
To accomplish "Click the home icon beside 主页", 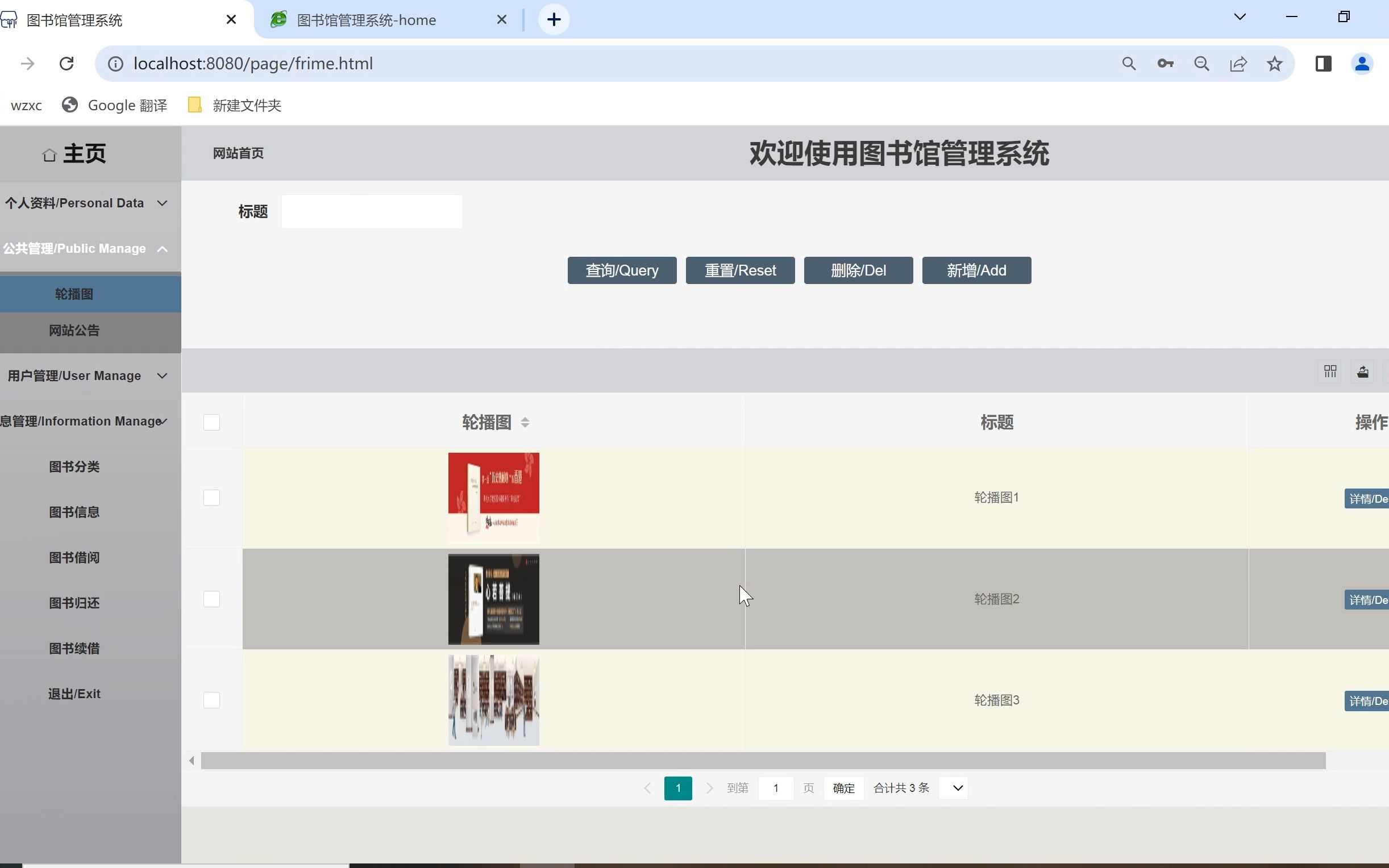I will pyautogui.click(x=49, y=153).
